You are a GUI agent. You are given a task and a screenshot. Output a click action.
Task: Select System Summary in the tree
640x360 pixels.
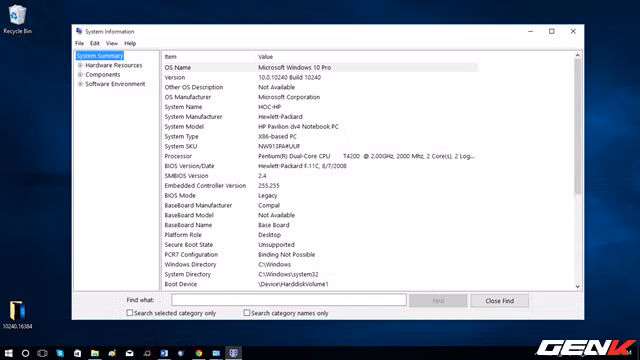click(x=100, y=56)
